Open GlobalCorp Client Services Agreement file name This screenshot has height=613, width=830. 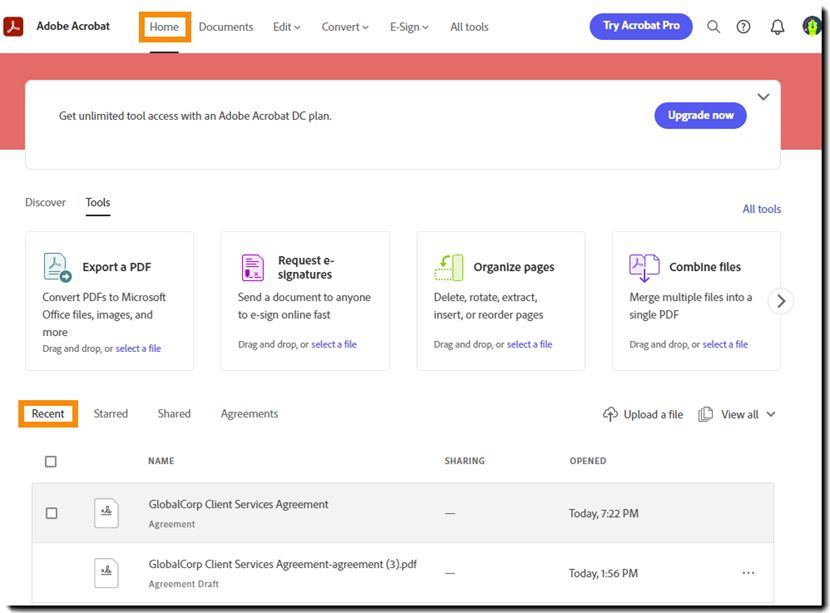coord(238,504)
